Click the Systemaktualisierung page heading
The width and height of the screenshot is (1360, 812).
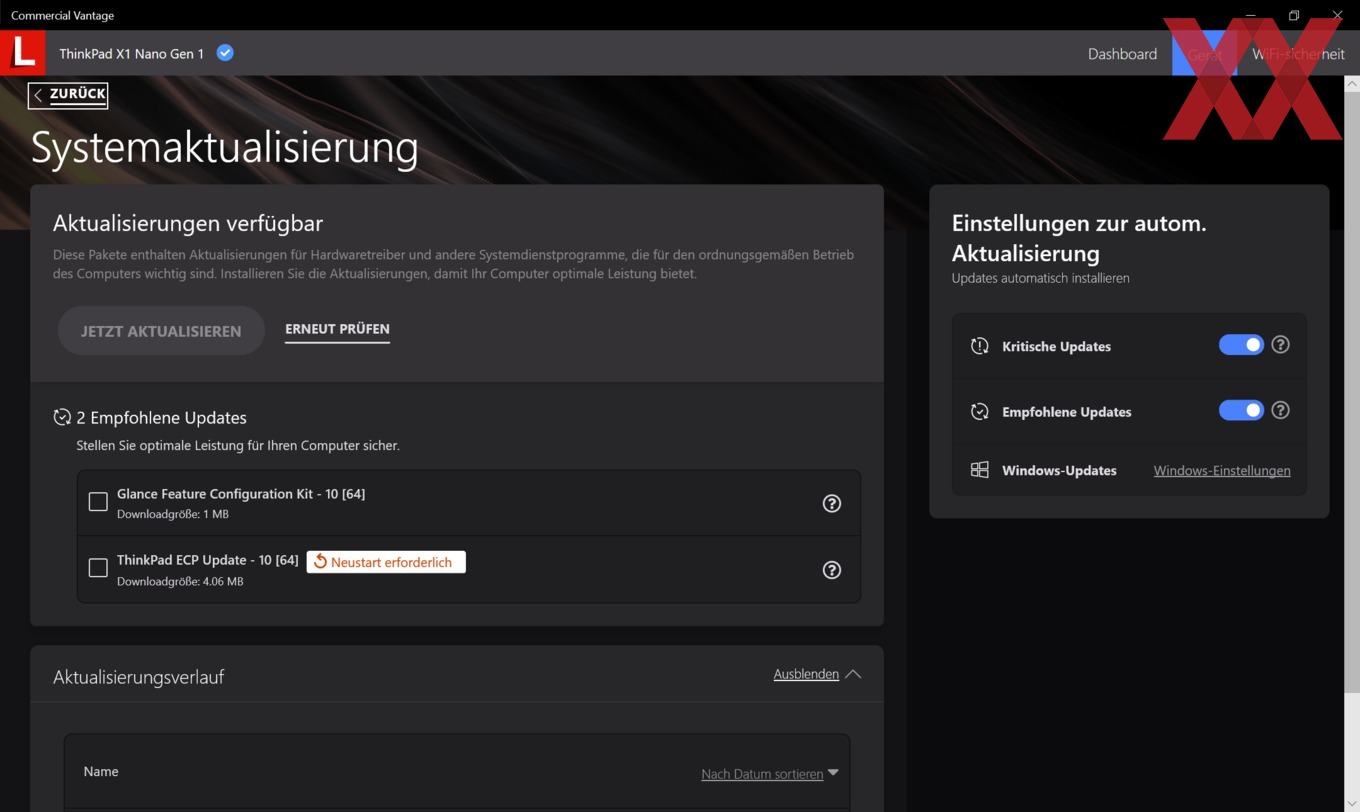tap(225, 147)
